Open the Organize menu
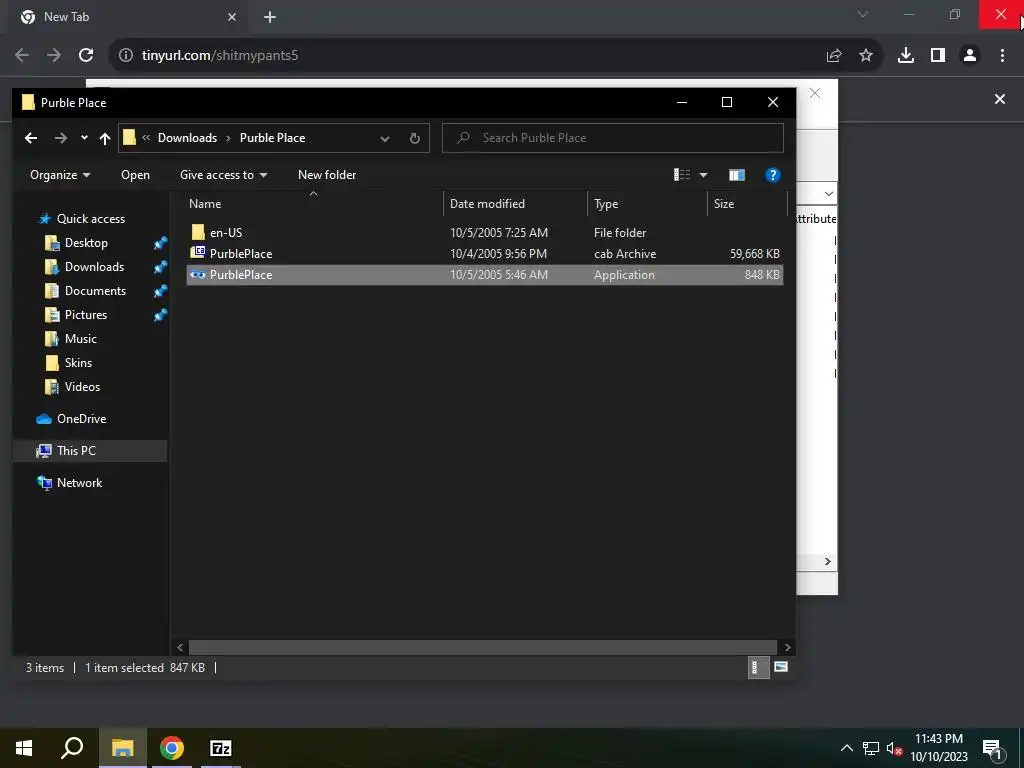The height and width of the screenshot is (768, 1024). click(60, 175)
